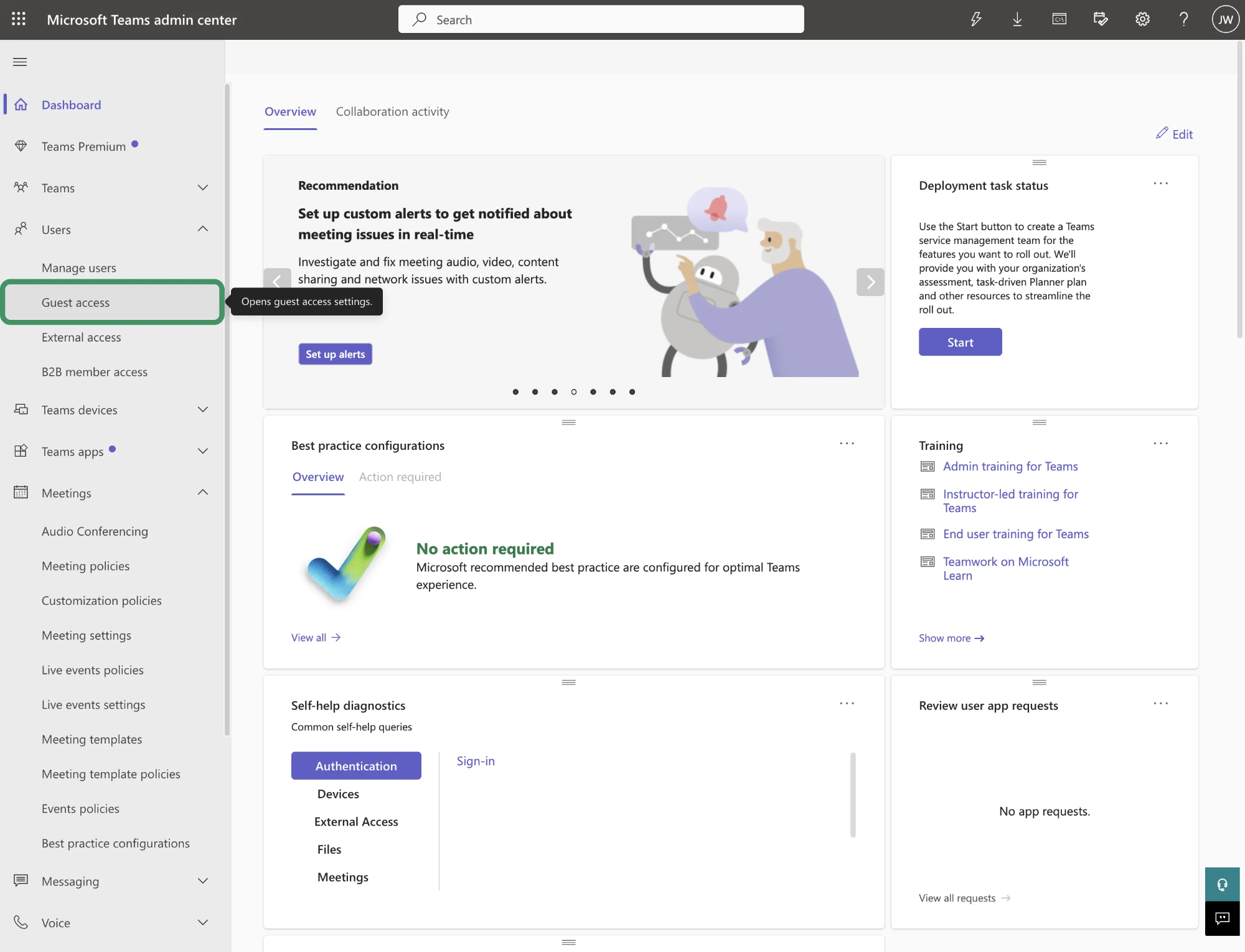Click the Start deployment button

(961, 342)
